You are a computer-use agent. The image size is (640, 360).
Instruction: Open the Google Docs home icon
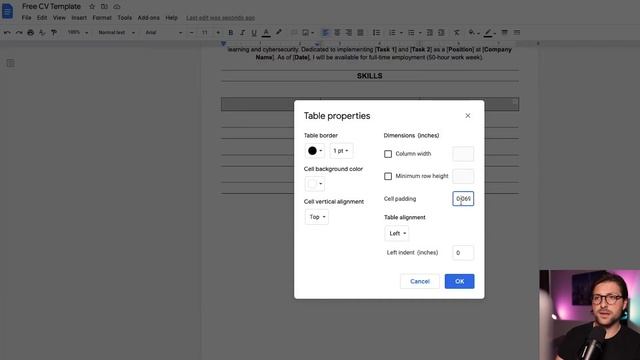point(7,11)
